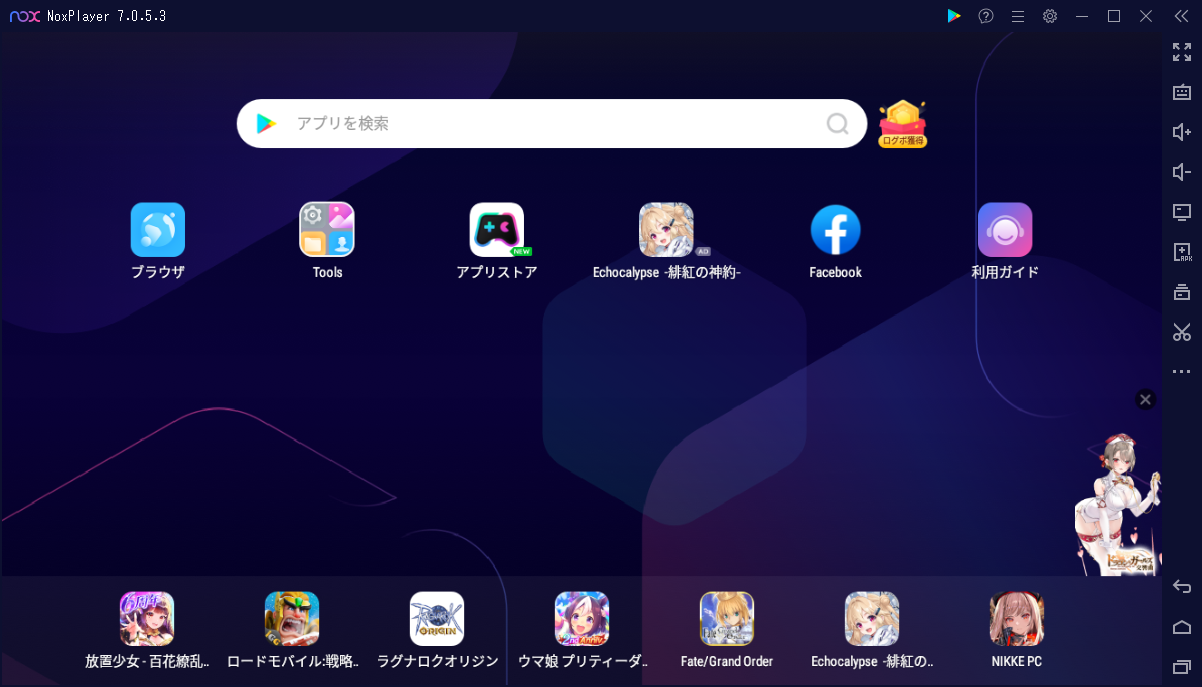The image size is (1202, 687).
Task: Click the Google Play logo in search bar
Action: point(266,124)
